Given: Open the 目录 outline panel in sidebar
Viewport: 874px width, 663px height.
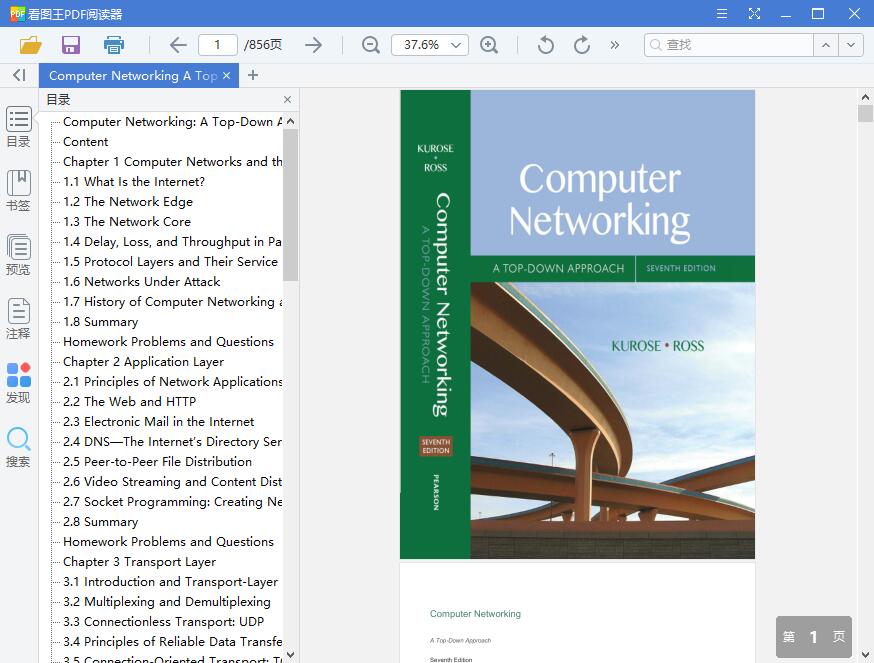Looking at the screenshot, I should pyautogui.click(x=18, y=127).
